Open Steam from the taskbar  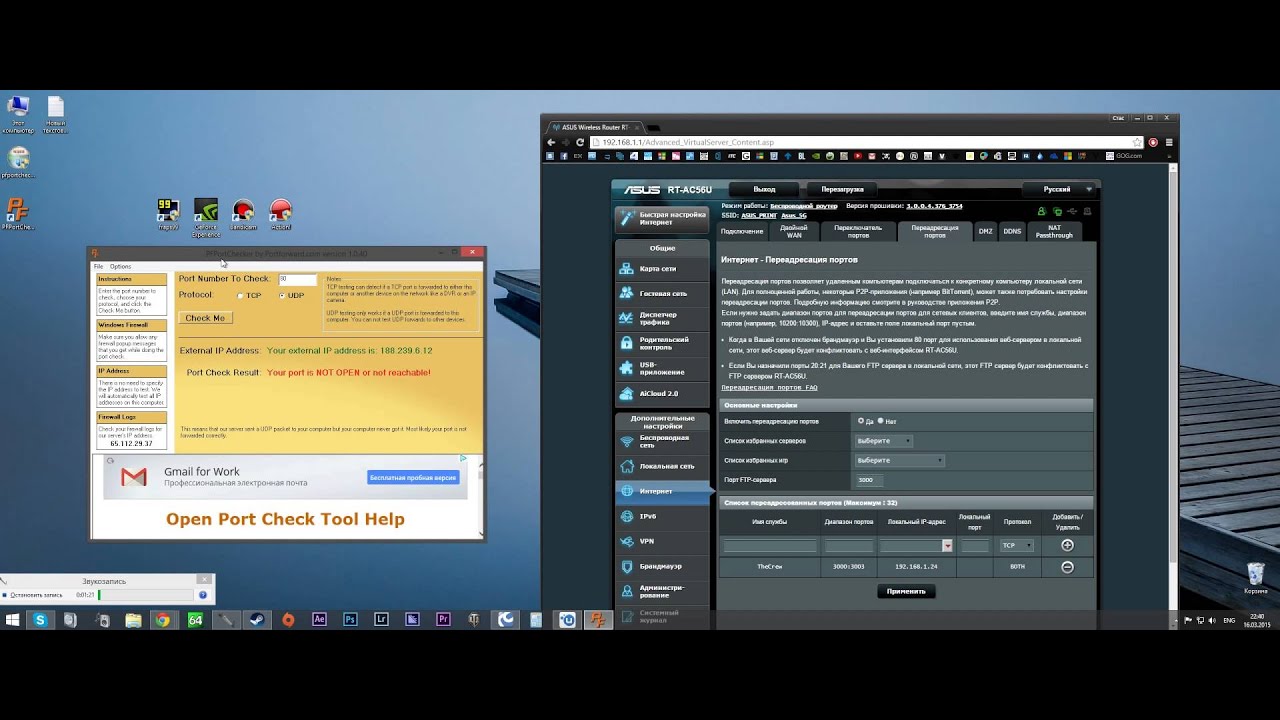click(x=257, y=620)
